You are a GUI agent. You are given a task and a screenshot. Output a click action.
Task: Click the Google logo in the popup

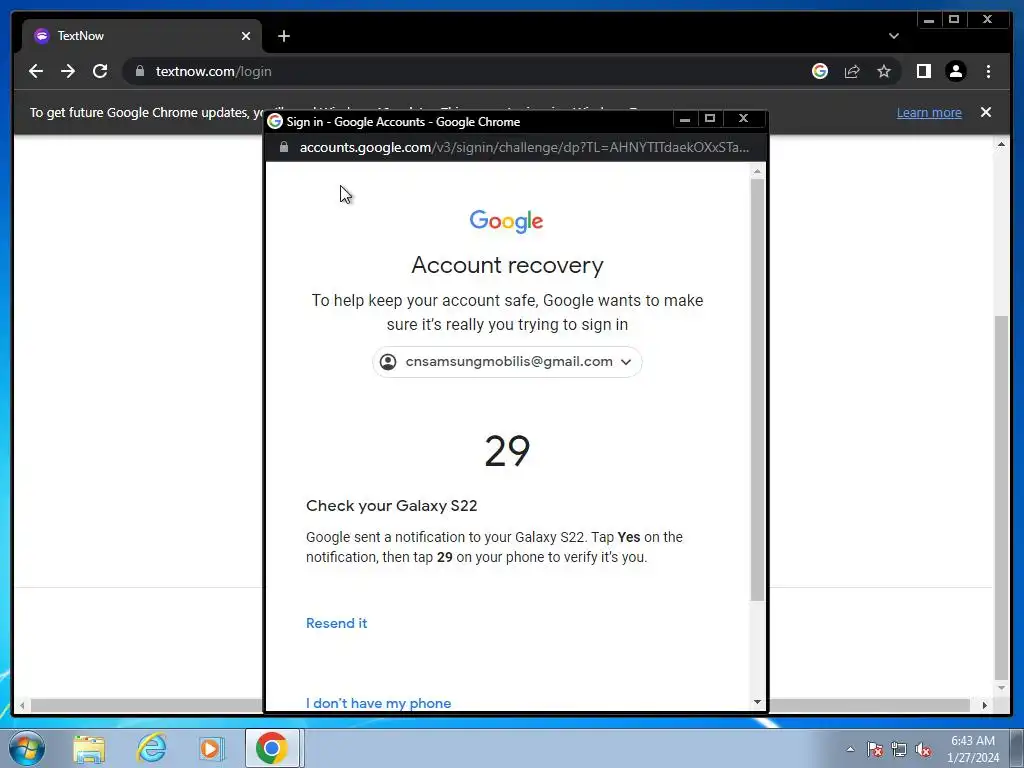point(506,221)
